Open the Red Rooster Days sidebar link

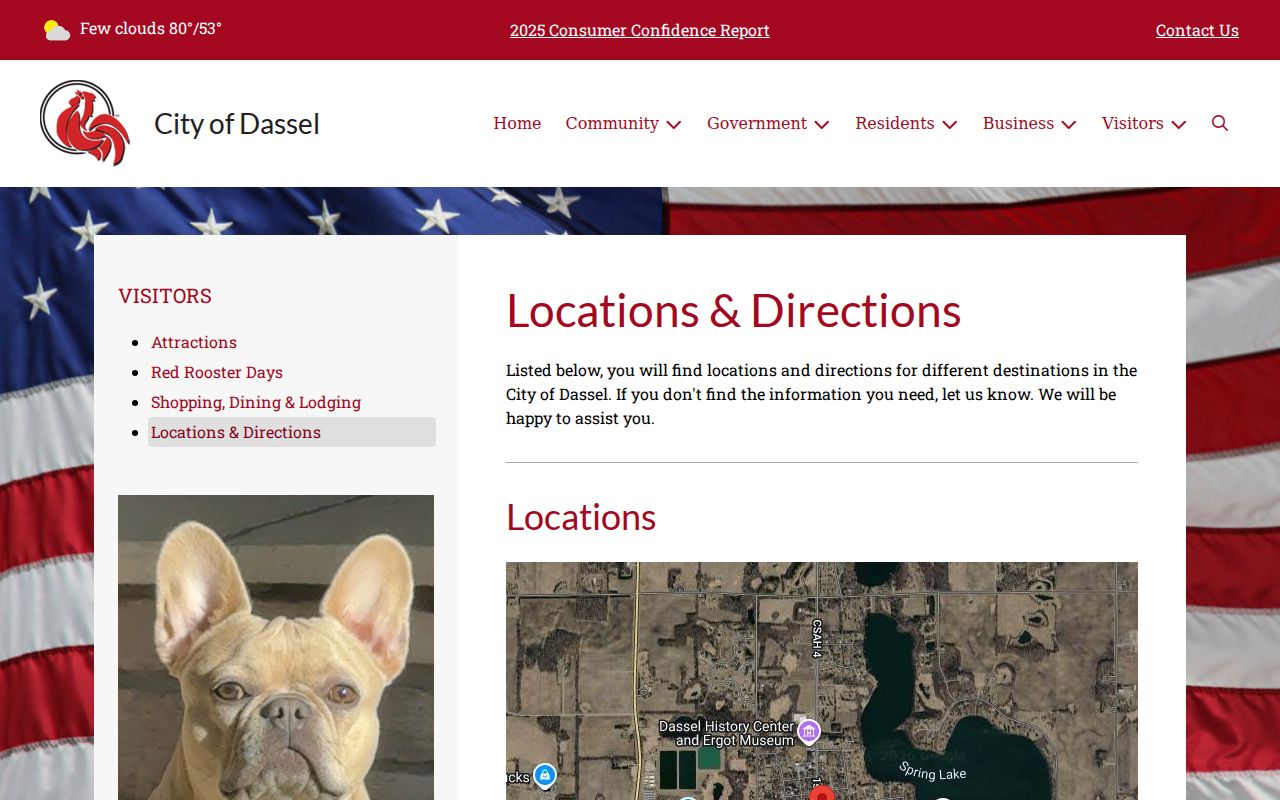(x=217, y=372)
